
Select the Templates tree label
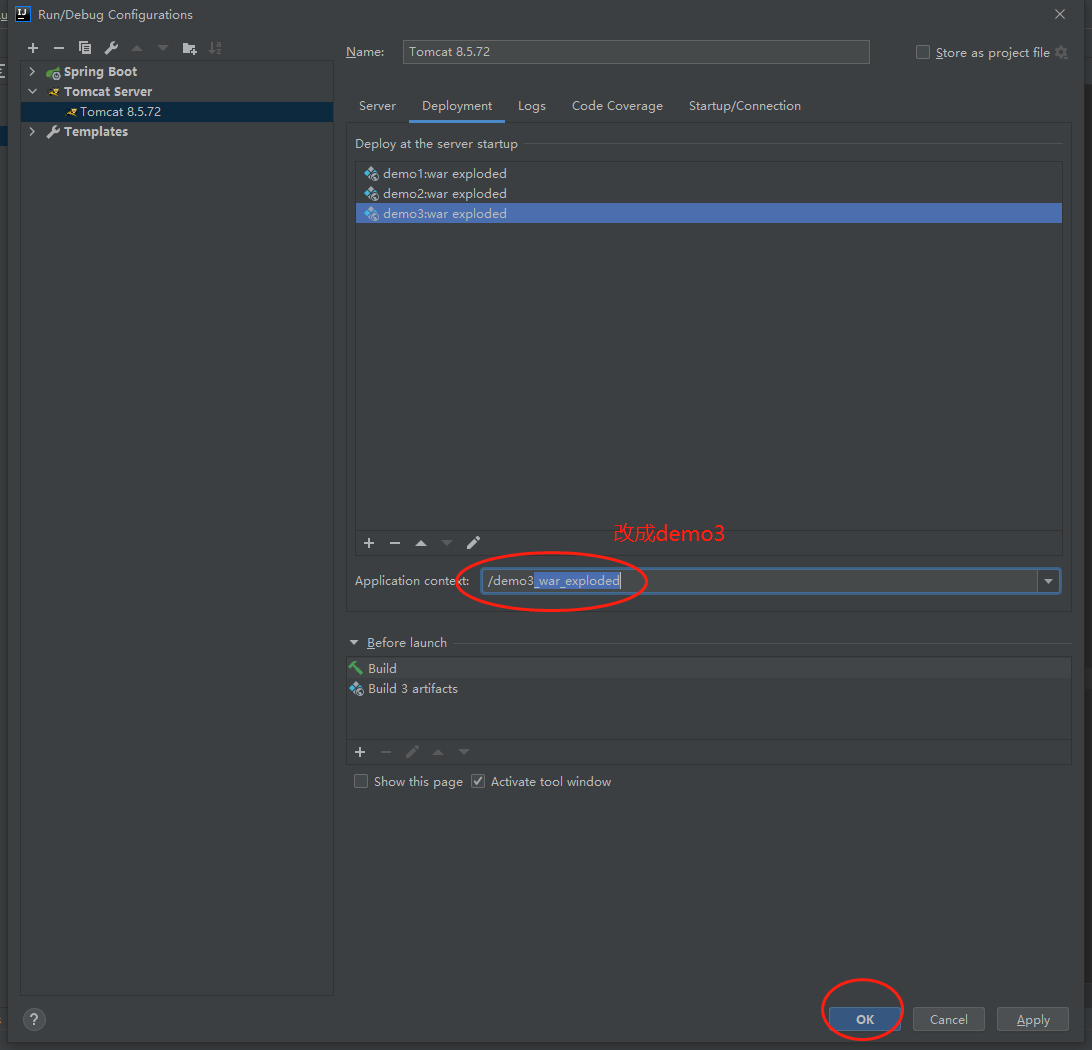[x=96, y=132]
